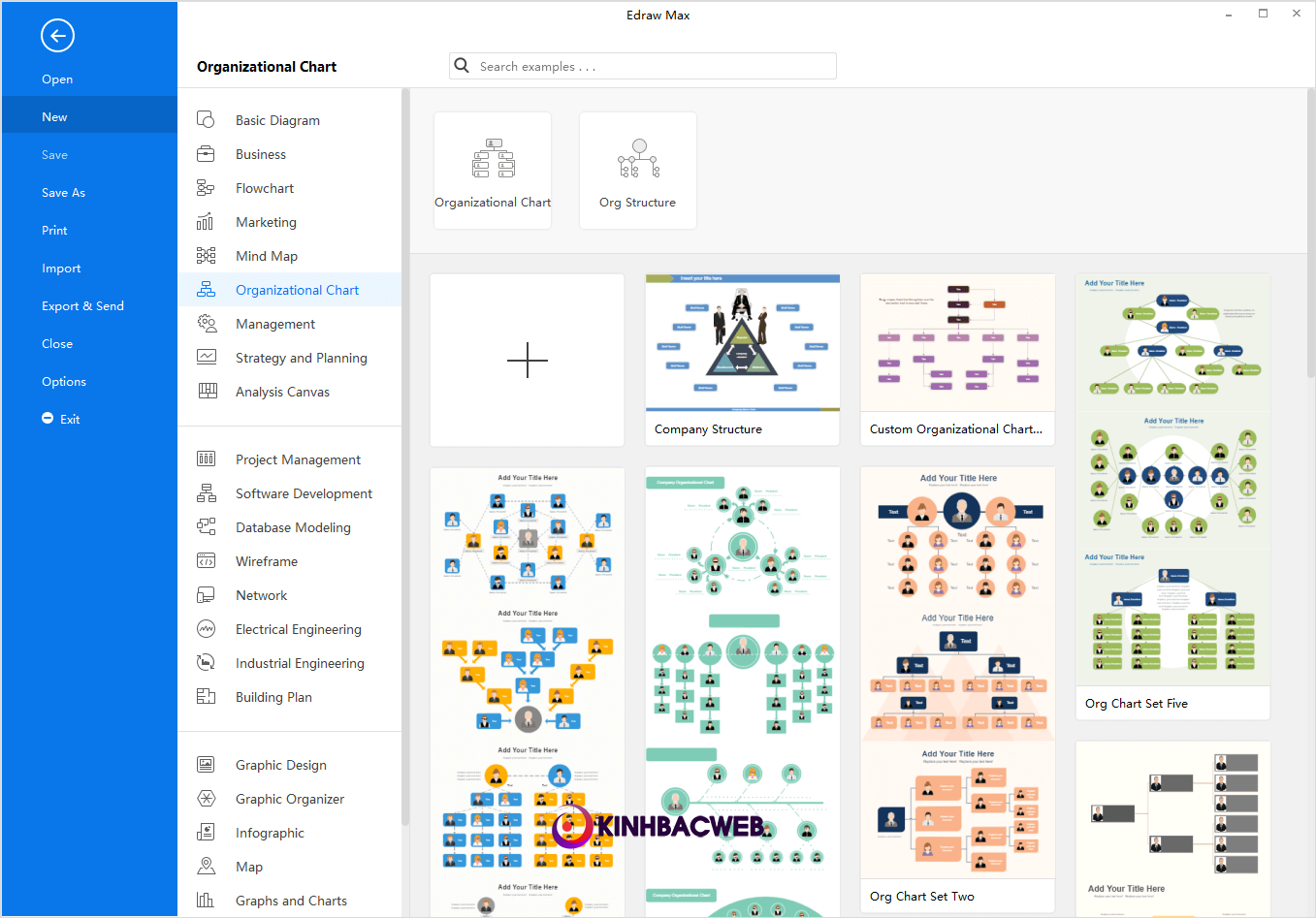Focus the Search examples input field
1316x918 pixels.
point(643,66)
